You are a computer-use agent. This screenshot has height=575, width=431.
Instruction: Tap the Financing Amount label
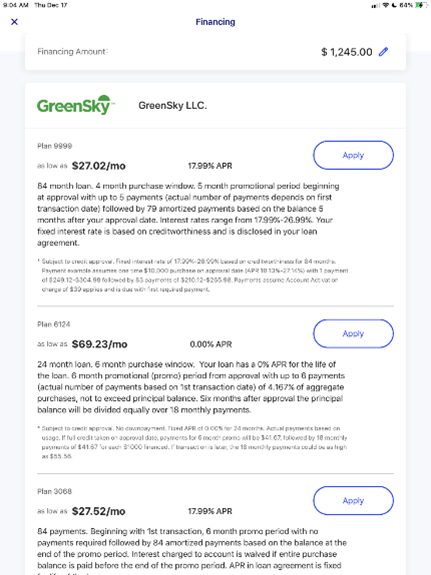(x=72, y=52)
